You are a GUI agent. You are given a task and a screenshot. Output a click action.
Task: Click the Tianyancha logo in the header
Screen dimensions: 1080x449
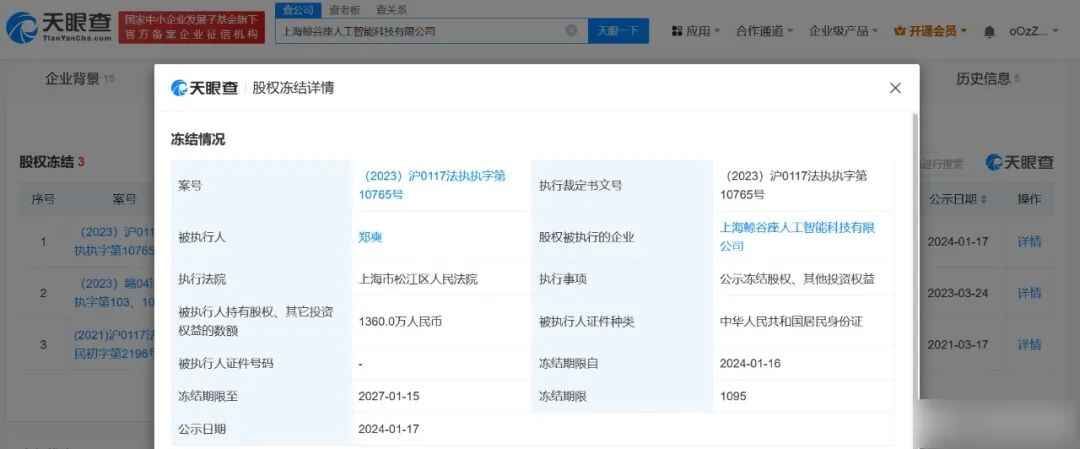click(56, 28)
